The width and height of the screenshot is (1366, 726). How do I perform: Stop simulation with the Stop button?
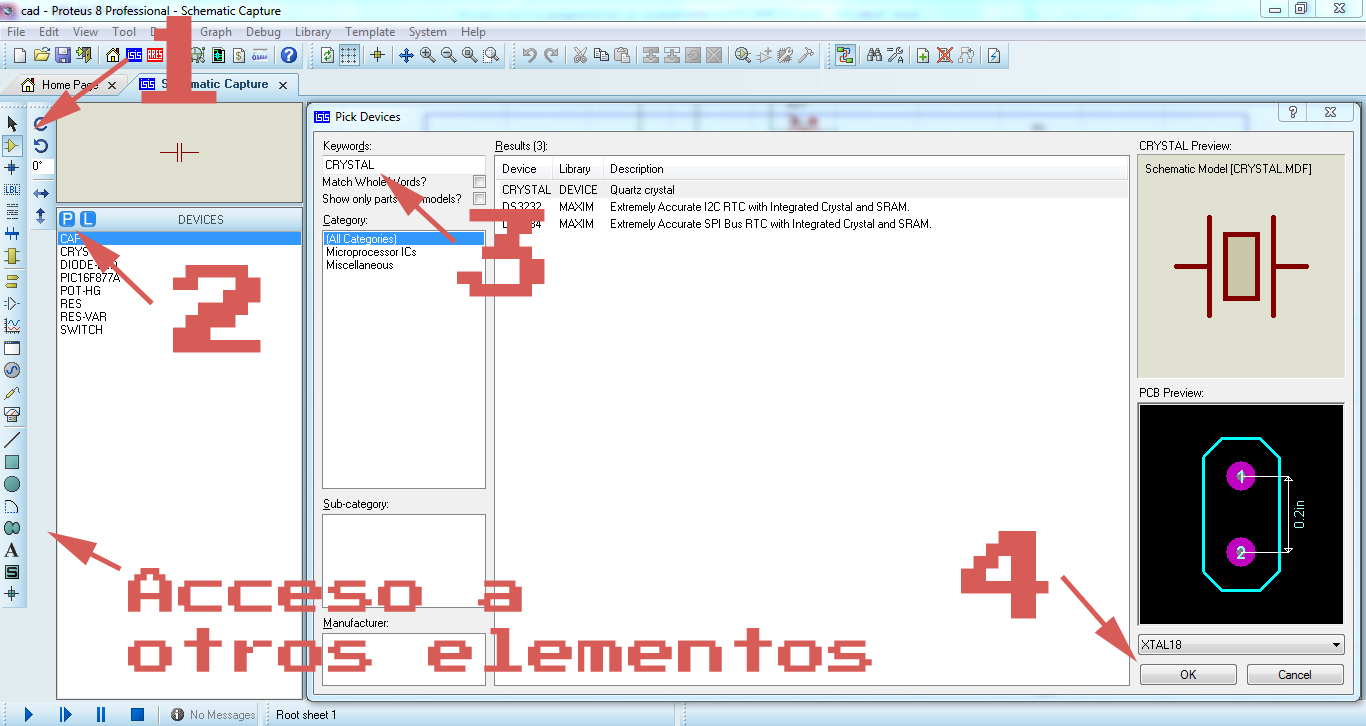click(x=138, y=714)
